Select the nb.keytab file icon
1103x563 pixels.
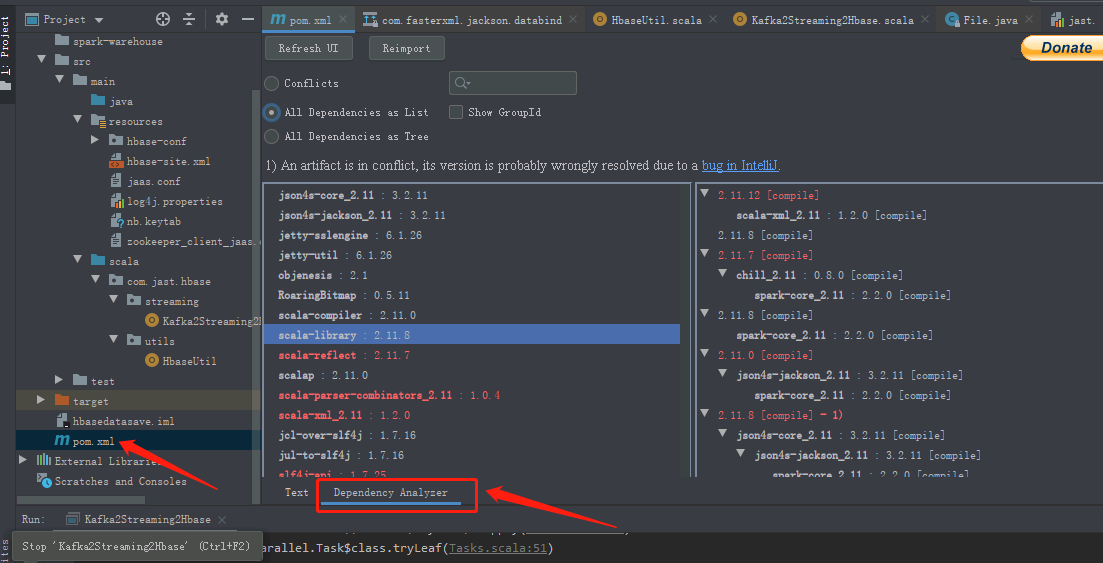(x=117, y=221)
